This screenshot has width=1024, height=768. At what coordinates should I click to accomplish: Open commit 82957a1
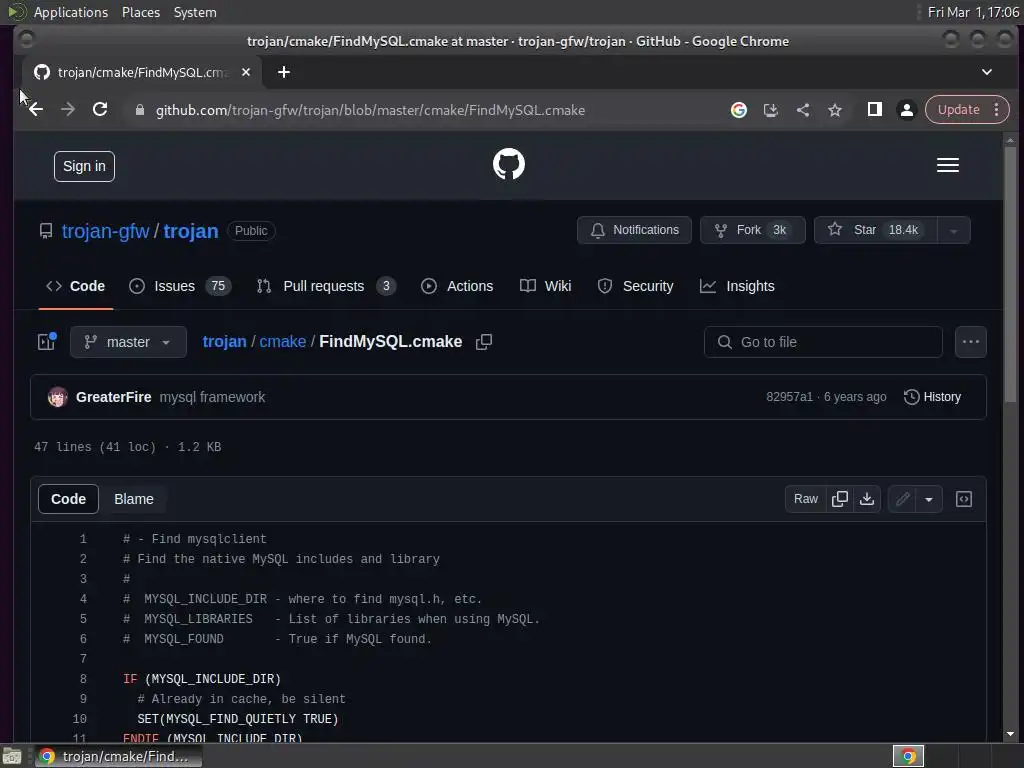coord(789,397)
